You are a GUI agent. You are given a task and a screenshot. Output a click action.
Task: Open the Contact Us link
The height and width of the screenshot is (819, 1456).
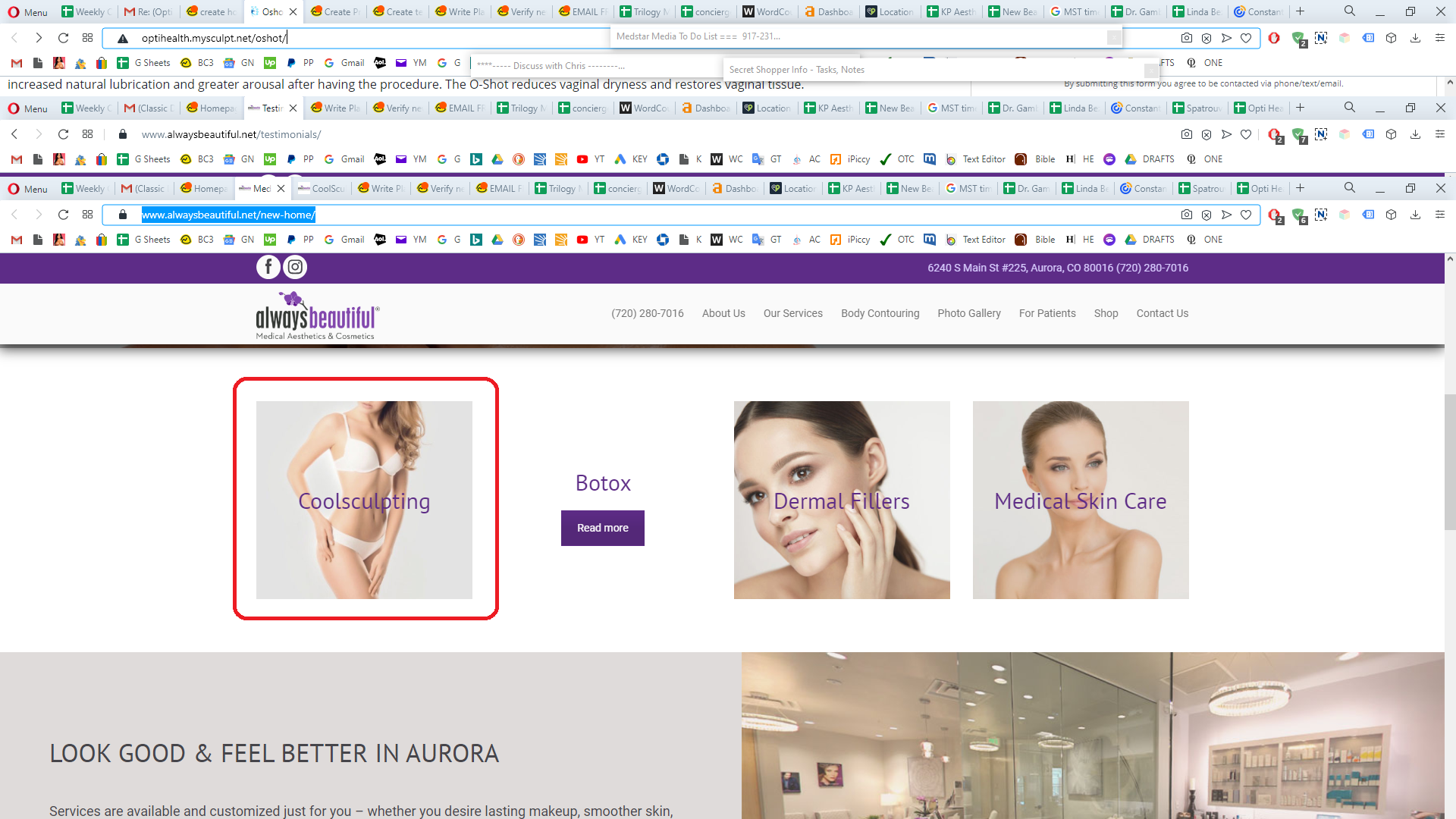pyautogui.click(x=1162, y=313)
